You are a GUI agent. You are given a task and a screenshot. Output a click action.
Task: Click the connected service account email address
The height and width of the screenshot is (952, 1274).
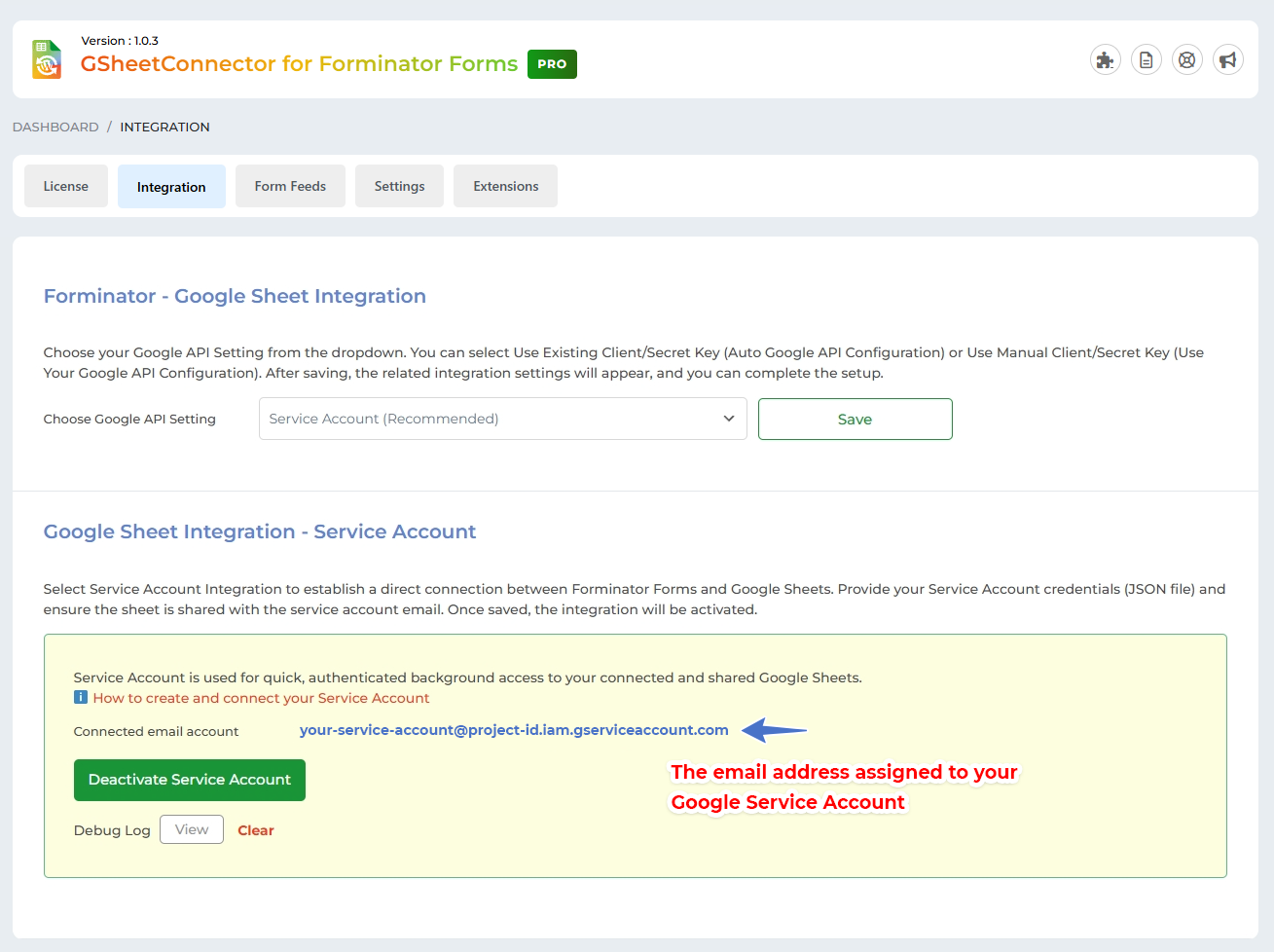514,730
